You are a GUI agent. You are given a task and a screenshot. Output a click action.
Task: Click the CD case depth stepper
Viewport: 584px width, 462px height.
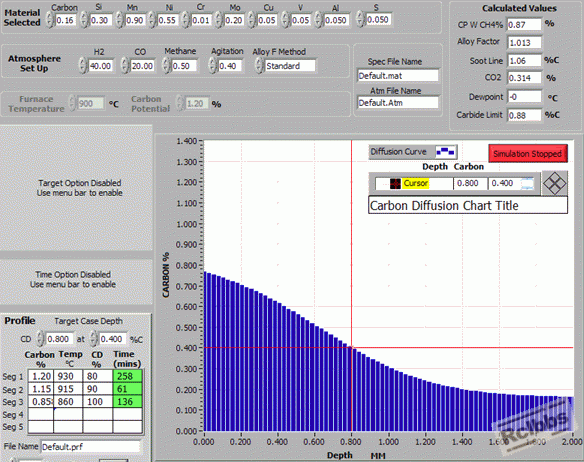(40, 339)
